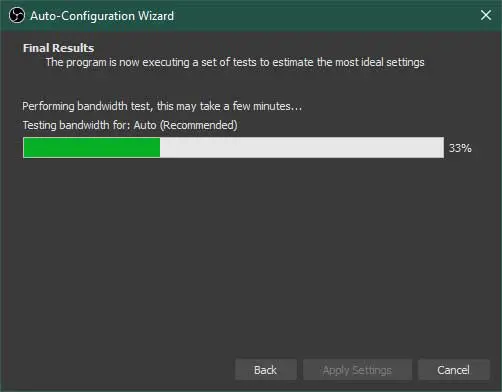Click the green bandwidth test progress bar
Screen dimensions: 502x392
[233, 148]
